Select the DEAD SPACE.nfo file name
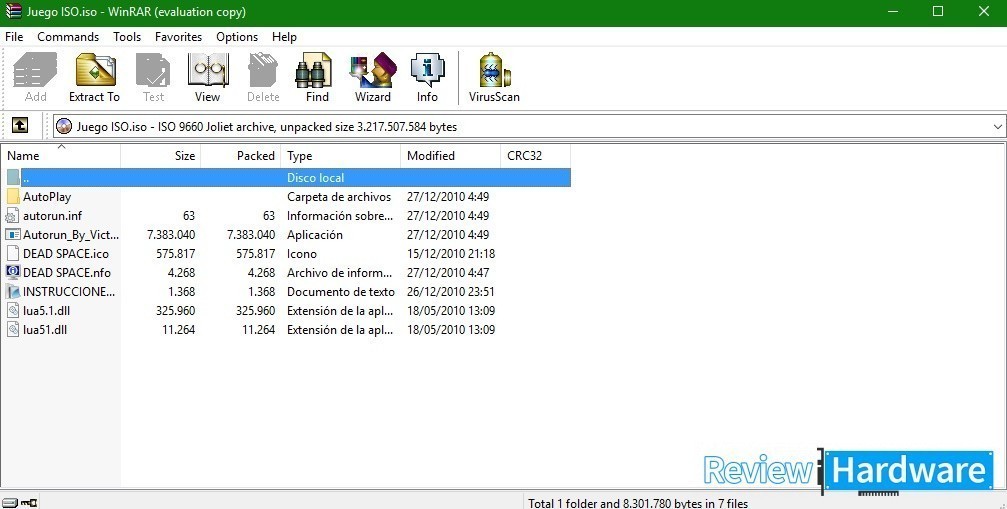The width and height of the screenshot is (1007, 509). click(x=67, y=272)
